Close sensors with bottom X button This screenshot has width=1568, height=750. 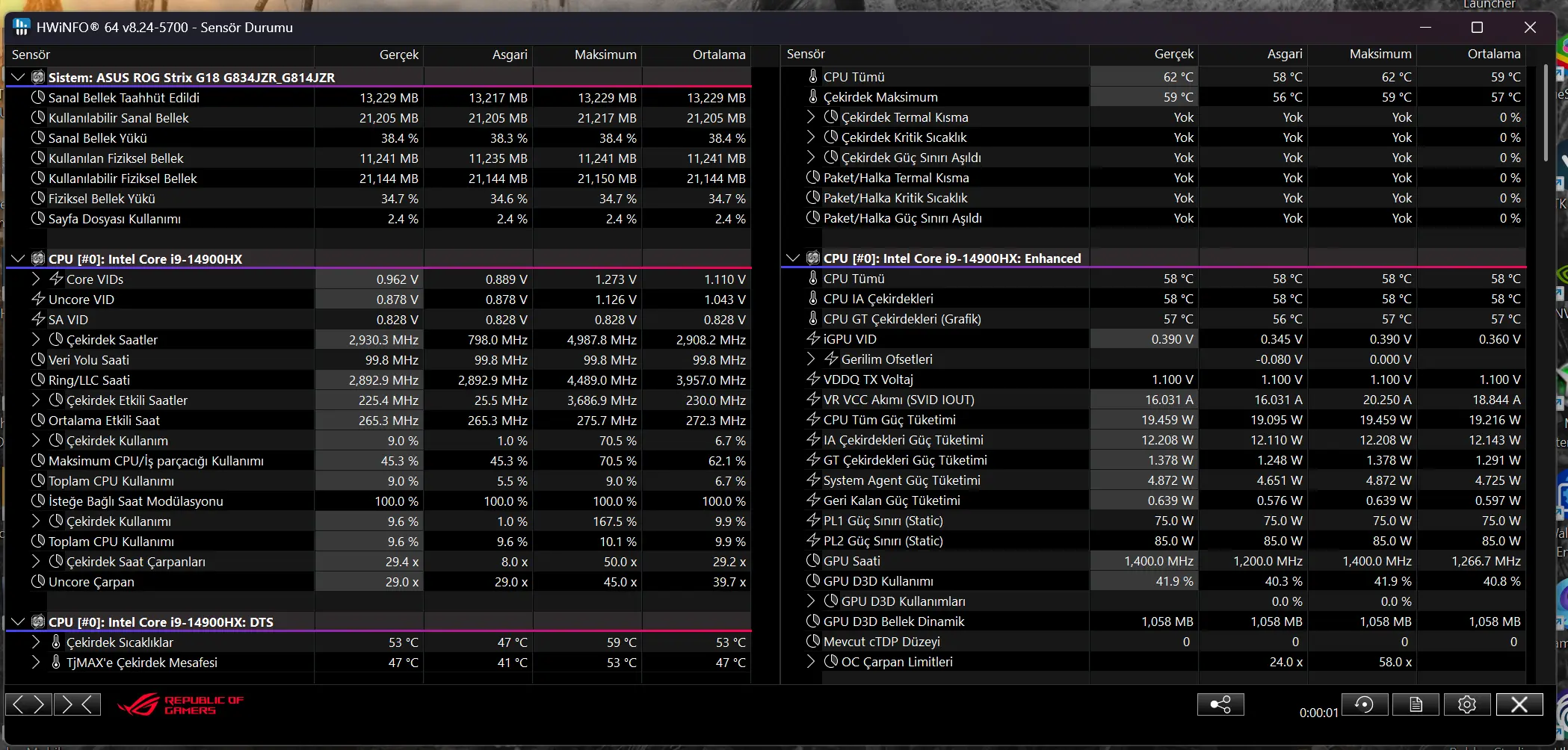1519,704
